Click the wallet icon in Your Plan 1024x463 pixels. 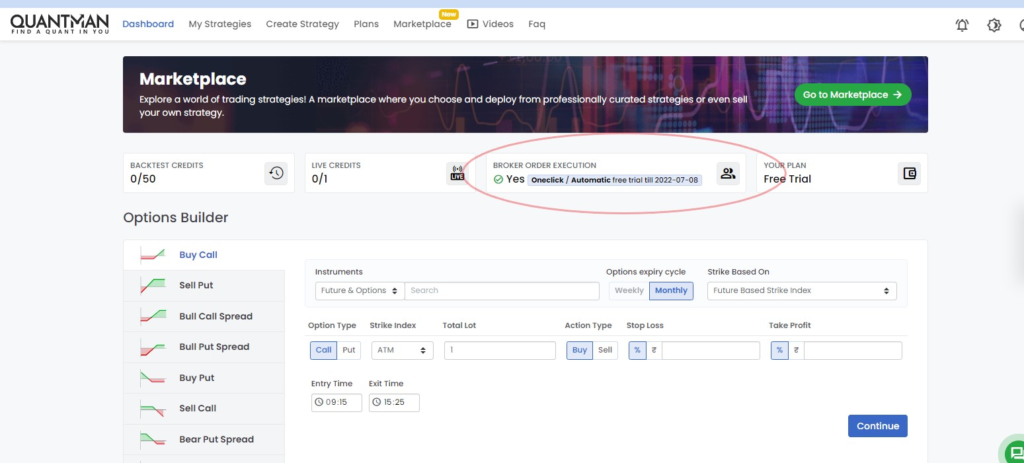pyautogui.click(x=909, y=173)
